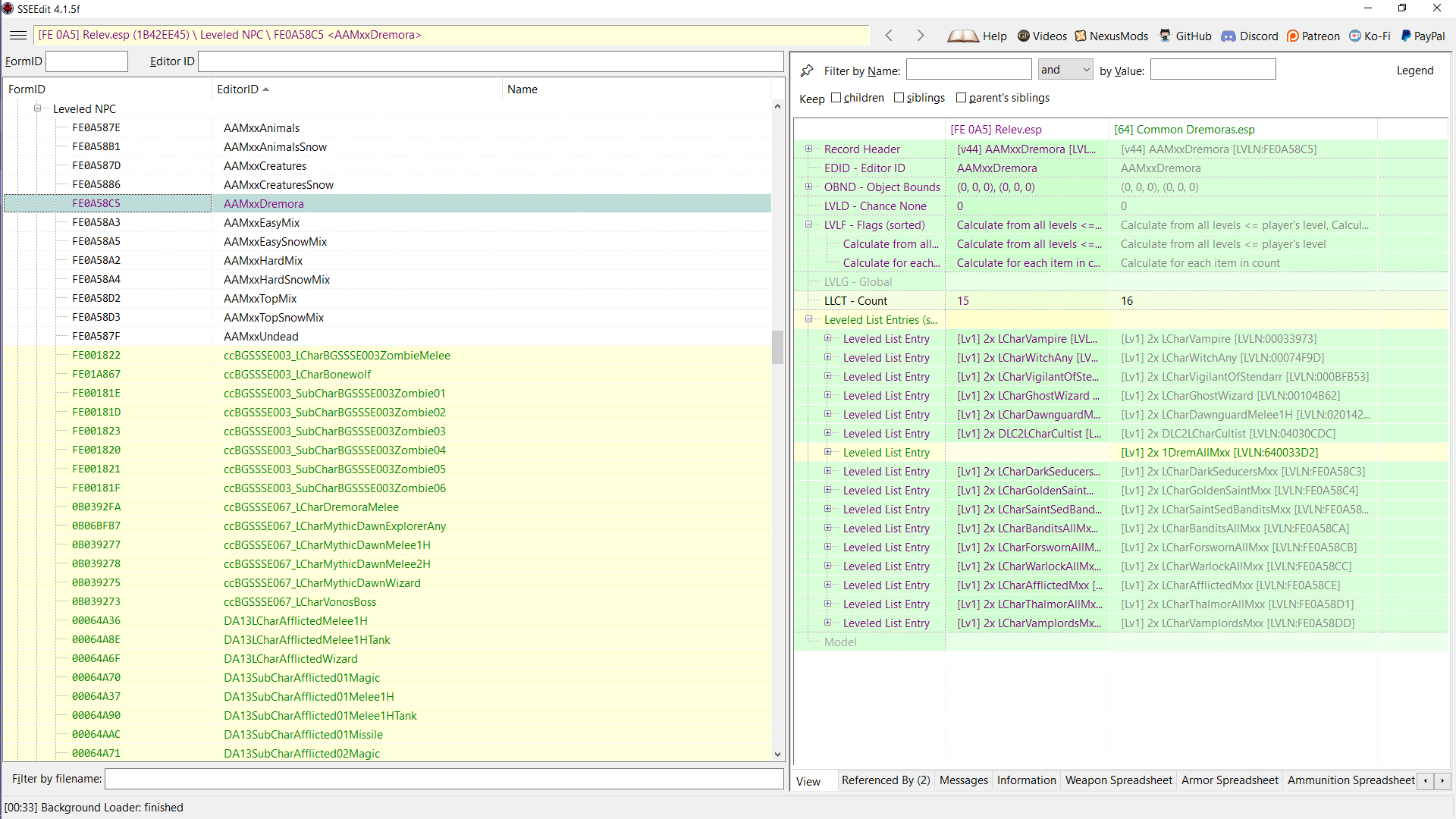Open the Discord server icon

click(x=1228, y=36)
